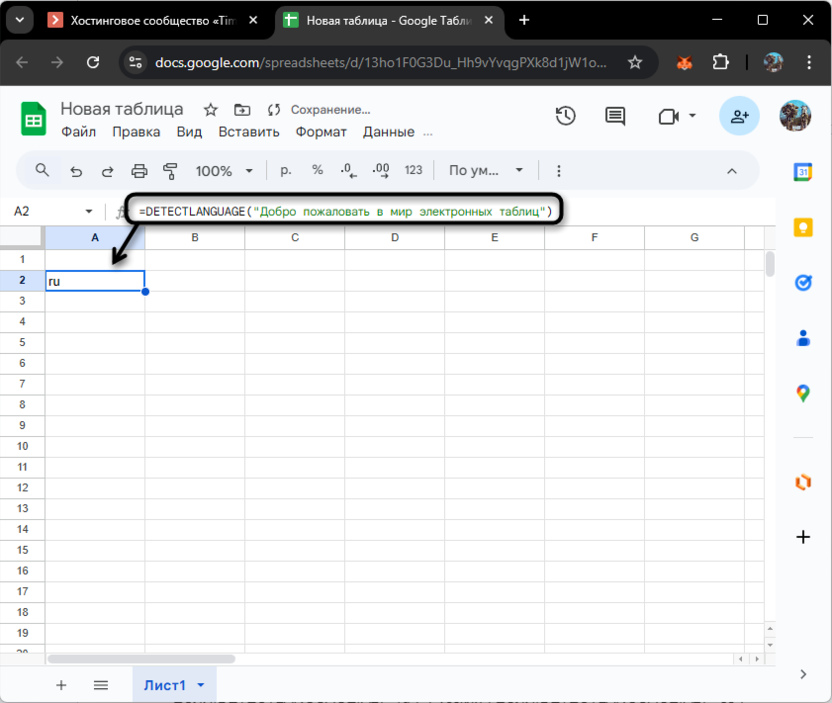The image size is (832, 703).
Task: Open the Вставить menu
Action: click(x=249, y=132)
